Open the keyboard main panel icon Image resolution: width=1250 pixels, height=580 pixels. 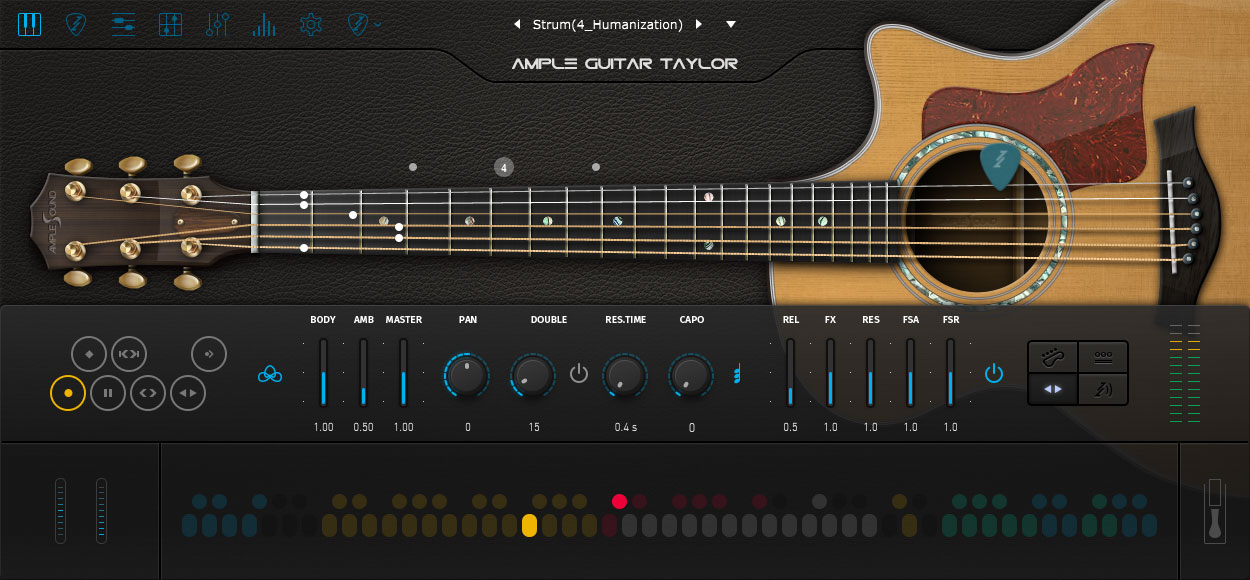tap(29, 24)
